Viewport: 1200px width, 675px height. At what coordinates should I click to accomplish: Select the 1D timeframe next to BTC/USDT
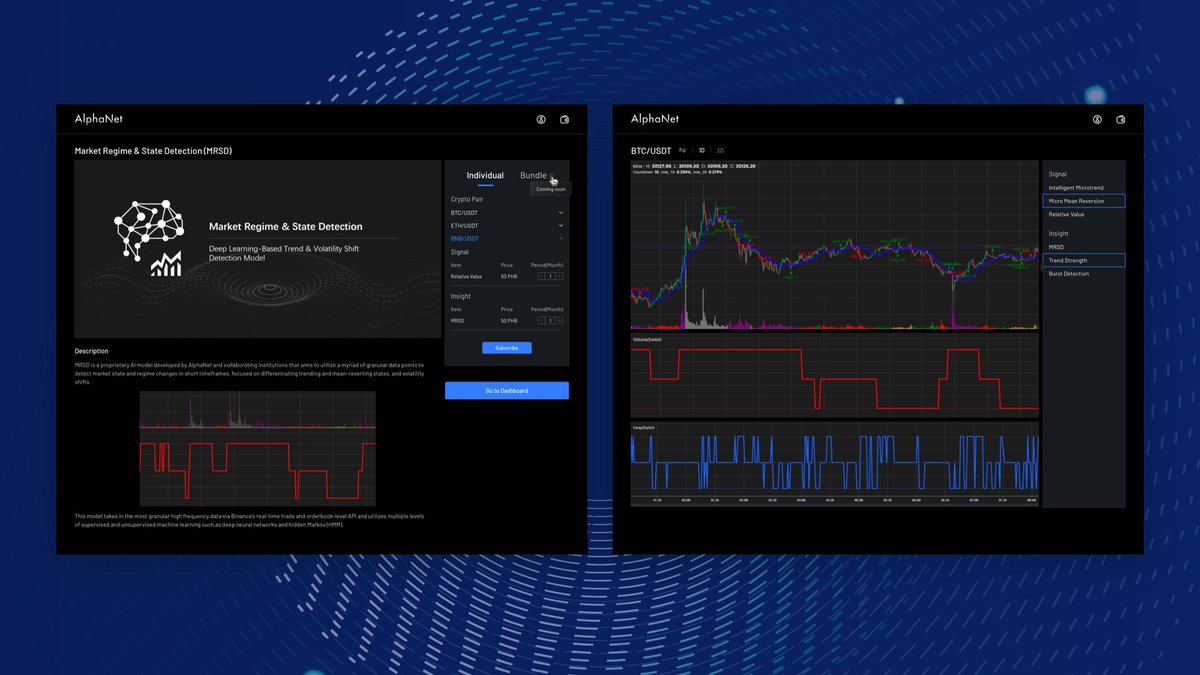click(701, 150)
